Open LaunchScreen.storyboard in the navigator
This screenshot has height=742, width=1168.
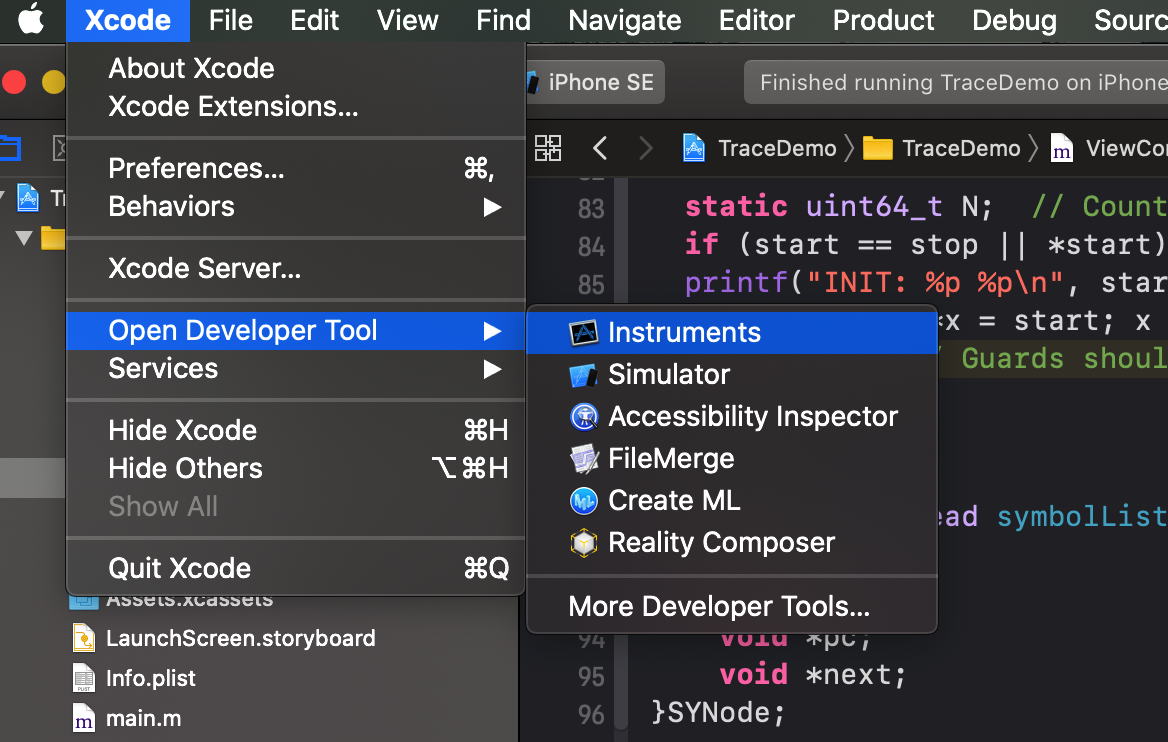[240, 638]
